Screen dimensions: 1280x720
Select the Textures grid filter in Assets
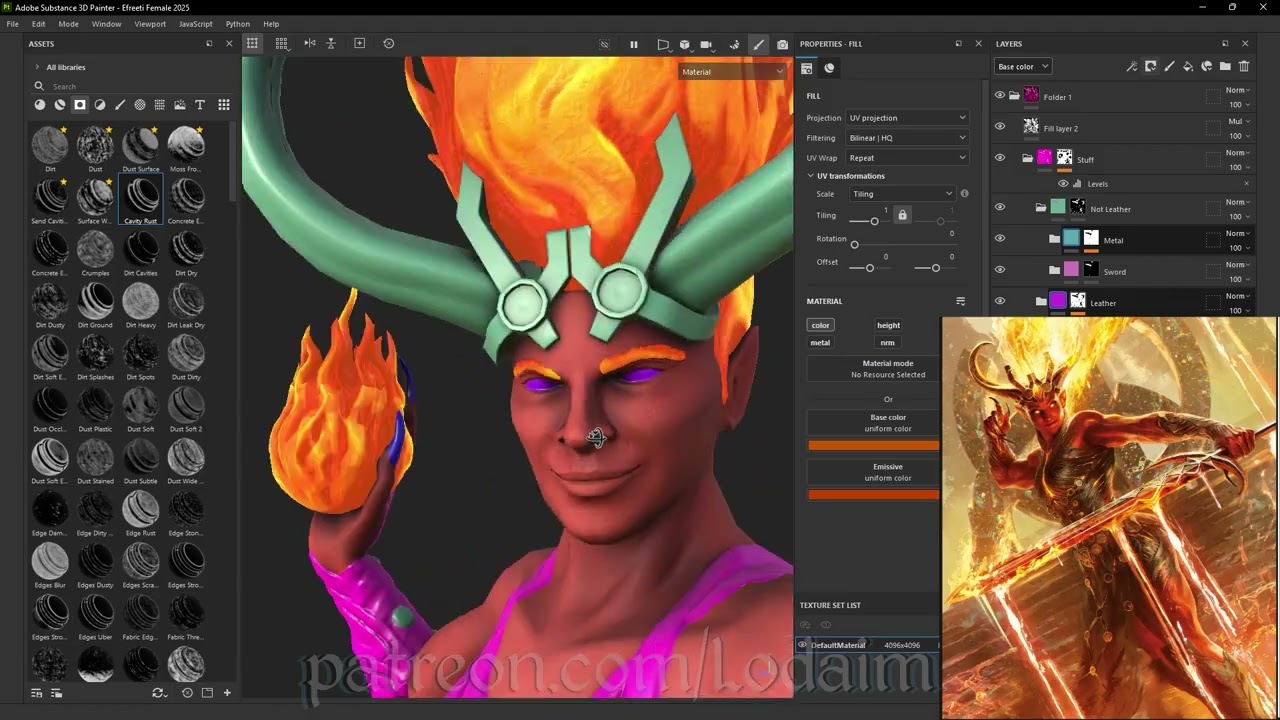tap(159, 105)
